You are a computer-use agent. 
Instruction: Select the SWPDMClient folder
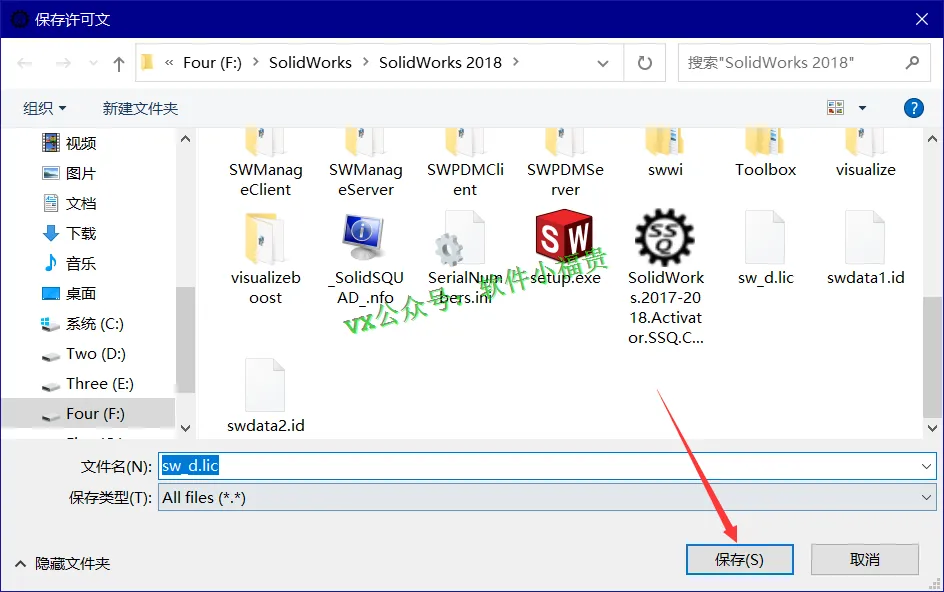click(x=465, y=163)
